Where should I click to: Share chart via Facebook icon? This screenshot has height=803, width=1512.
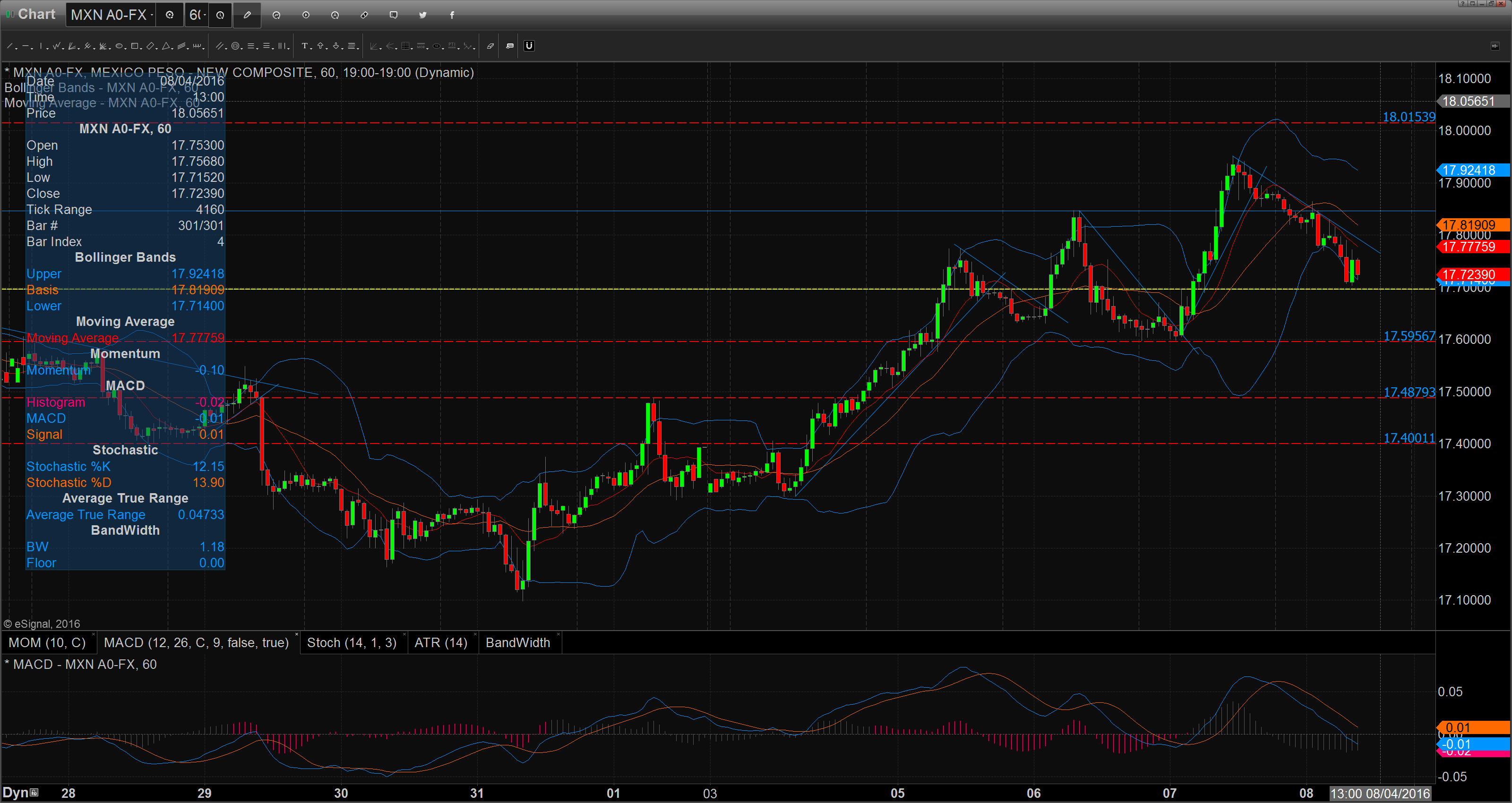pos(452,15)
